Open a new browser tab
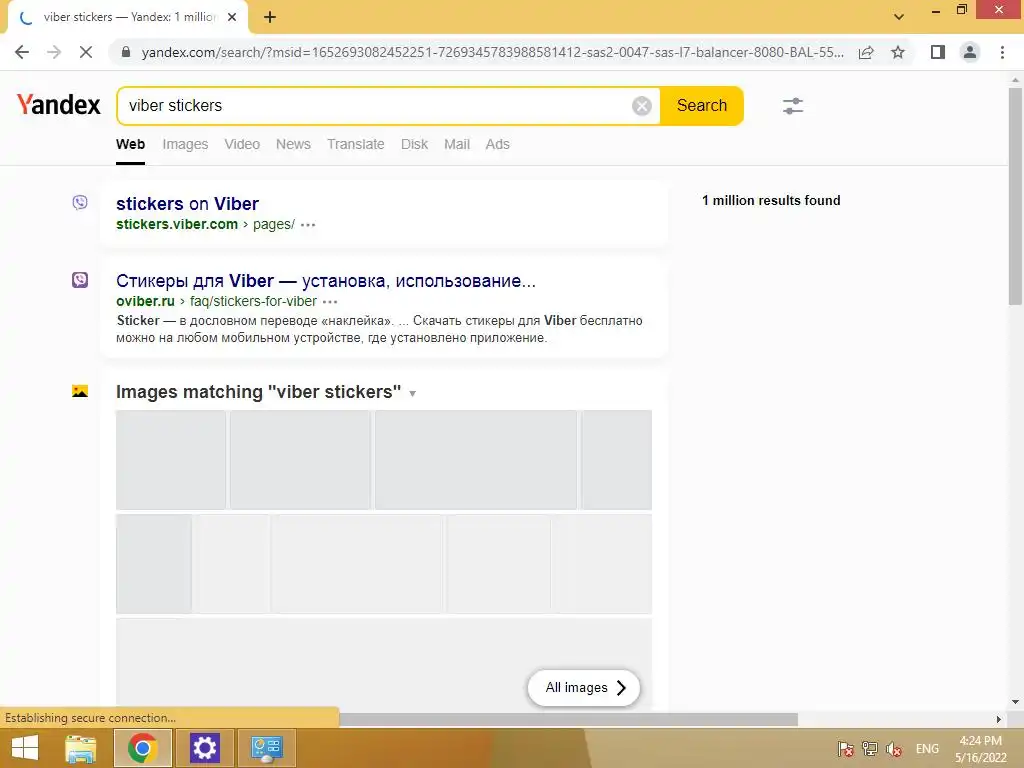The width and height of the screenshot is (1024, 768). [x=270, y=18]
